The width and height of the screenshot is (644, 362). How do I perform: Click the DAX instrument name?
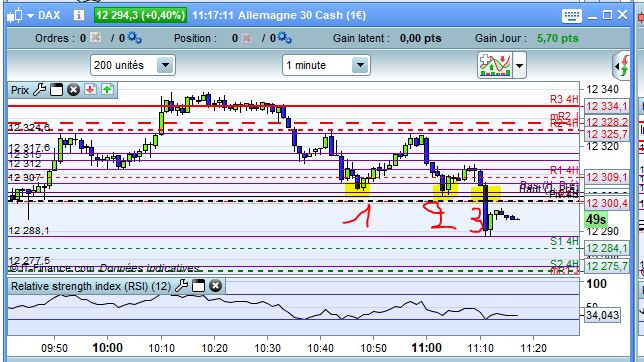49,16
